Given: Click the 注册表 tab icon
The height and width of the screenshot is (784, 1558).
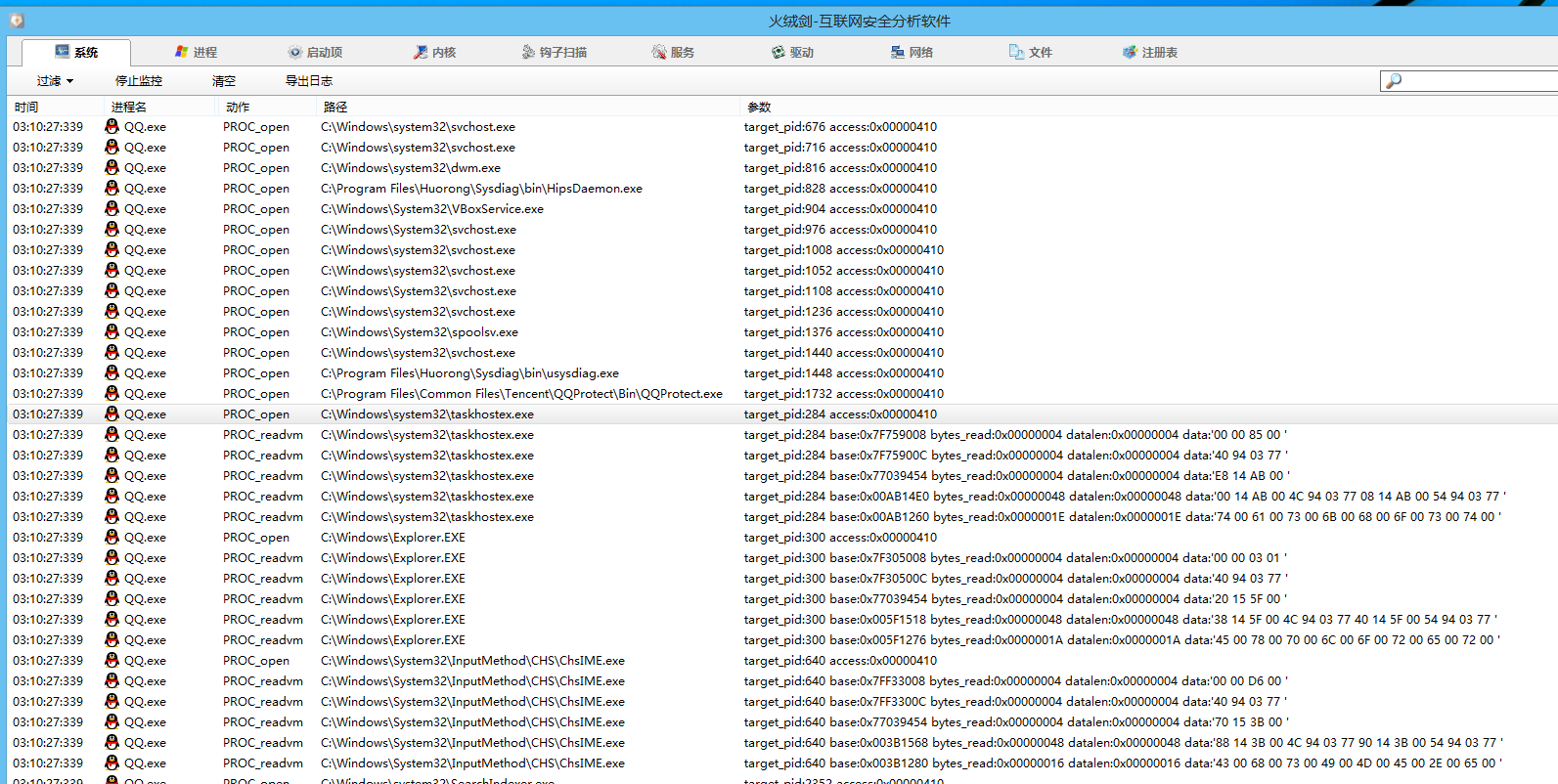Looking at the screenshot, I should coord(1131,52).
